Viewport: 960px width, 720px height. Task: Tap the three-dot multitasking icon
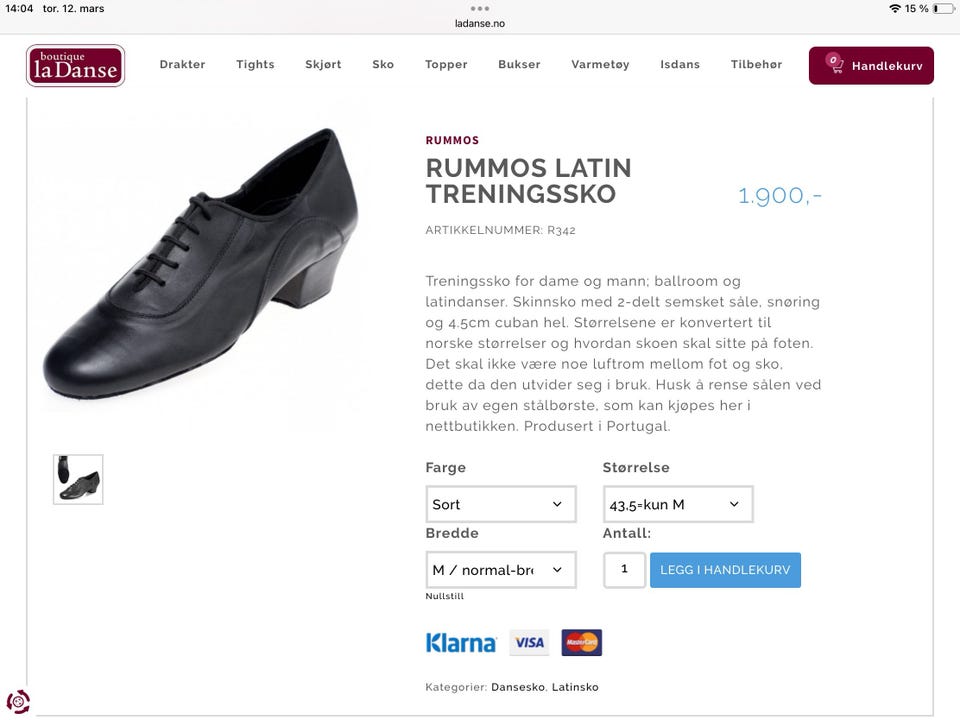(x=480, y=8)
